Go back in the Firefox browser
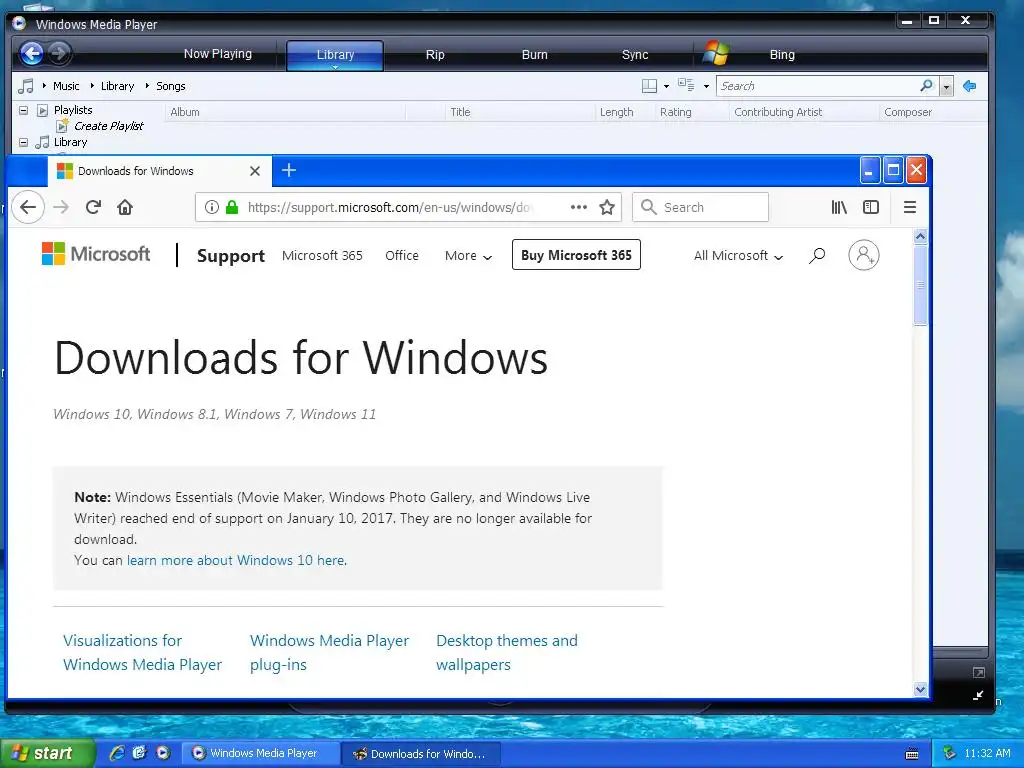1024x768 pixels. tap(28, 207)
